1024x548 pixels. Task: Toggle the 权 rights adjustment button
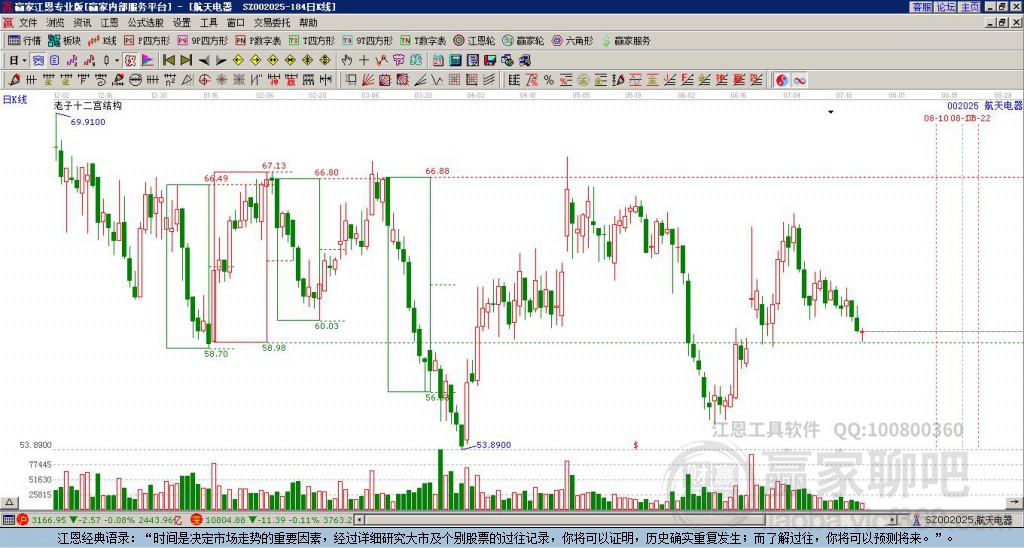click(x=130, y=61)
